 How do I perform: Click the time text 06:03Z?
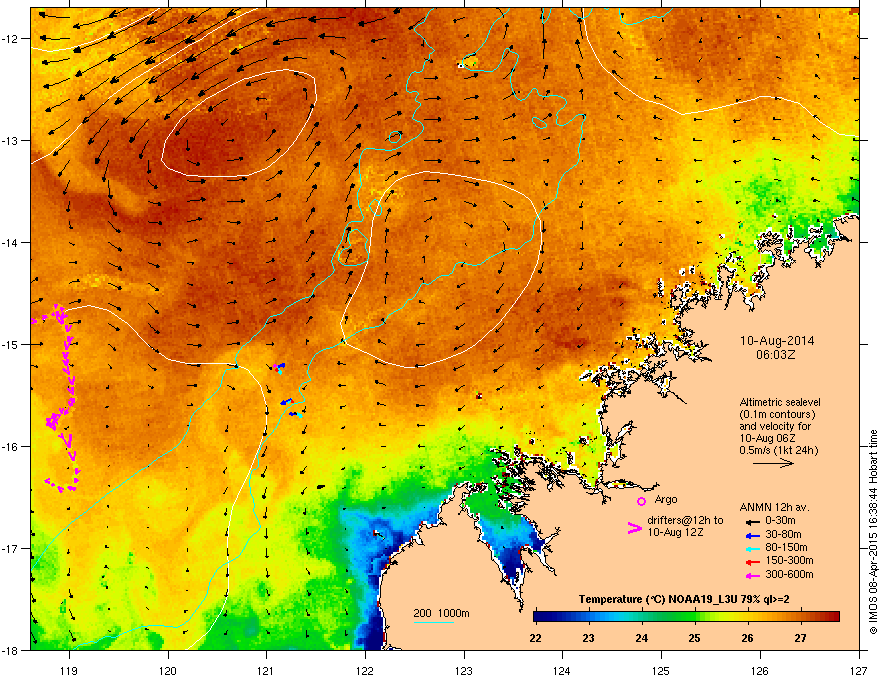[x=776, y=355]
